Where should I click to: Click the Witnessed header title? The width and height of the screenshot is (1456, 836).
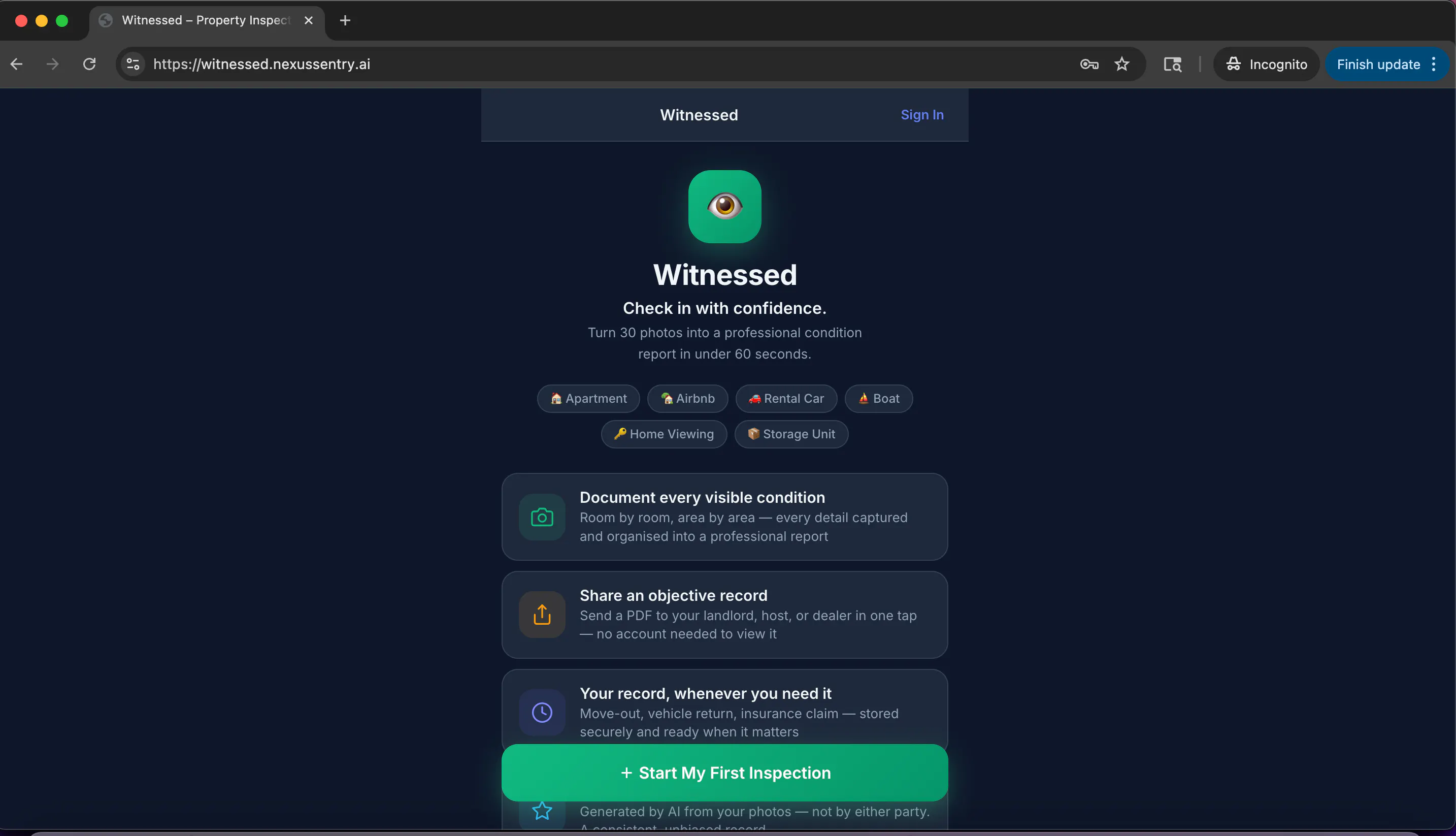click(x=699, y=115)
